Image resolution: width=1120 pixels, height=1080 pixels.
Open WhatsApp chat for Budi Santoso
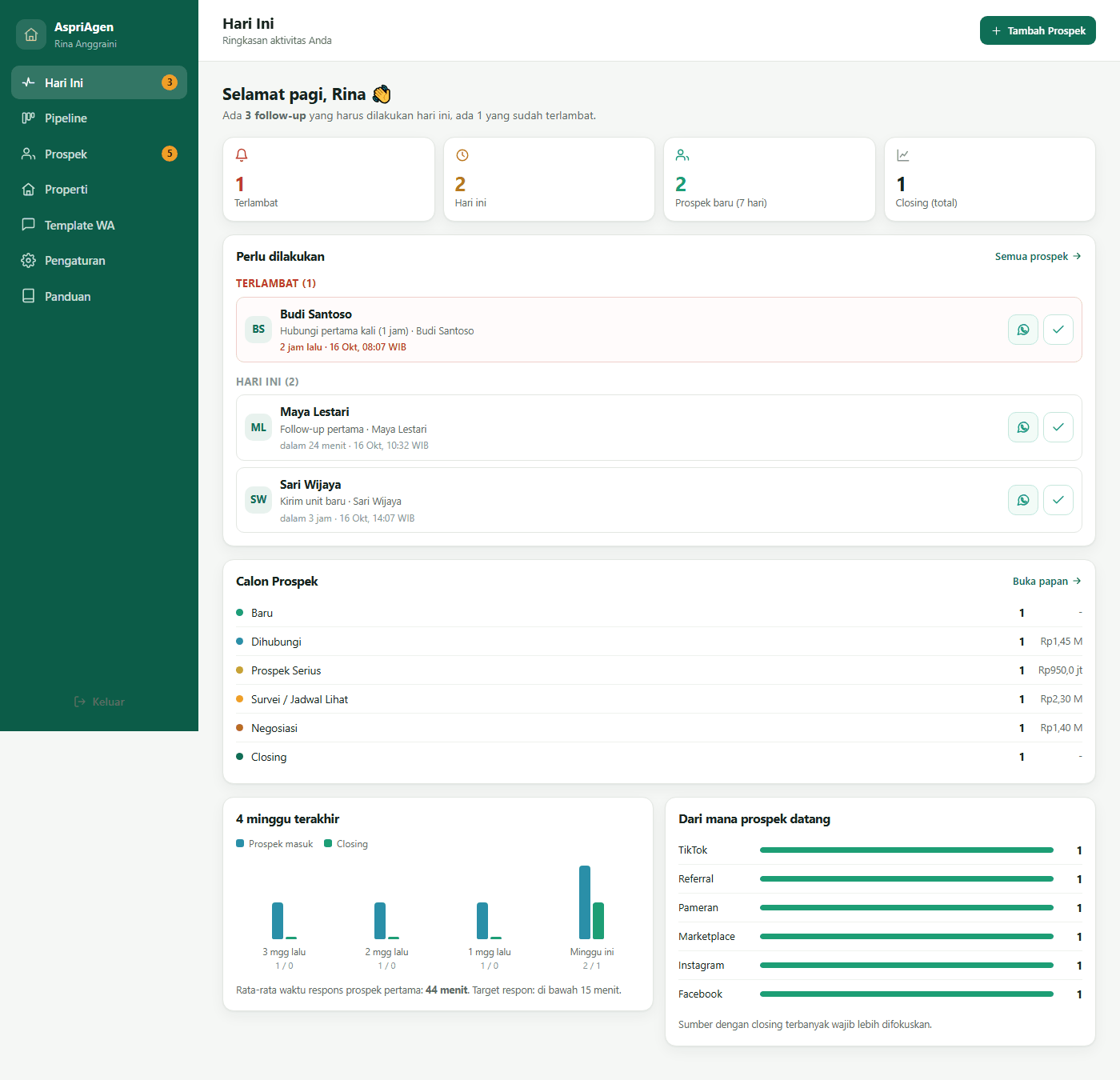(x=1023, y=330)
